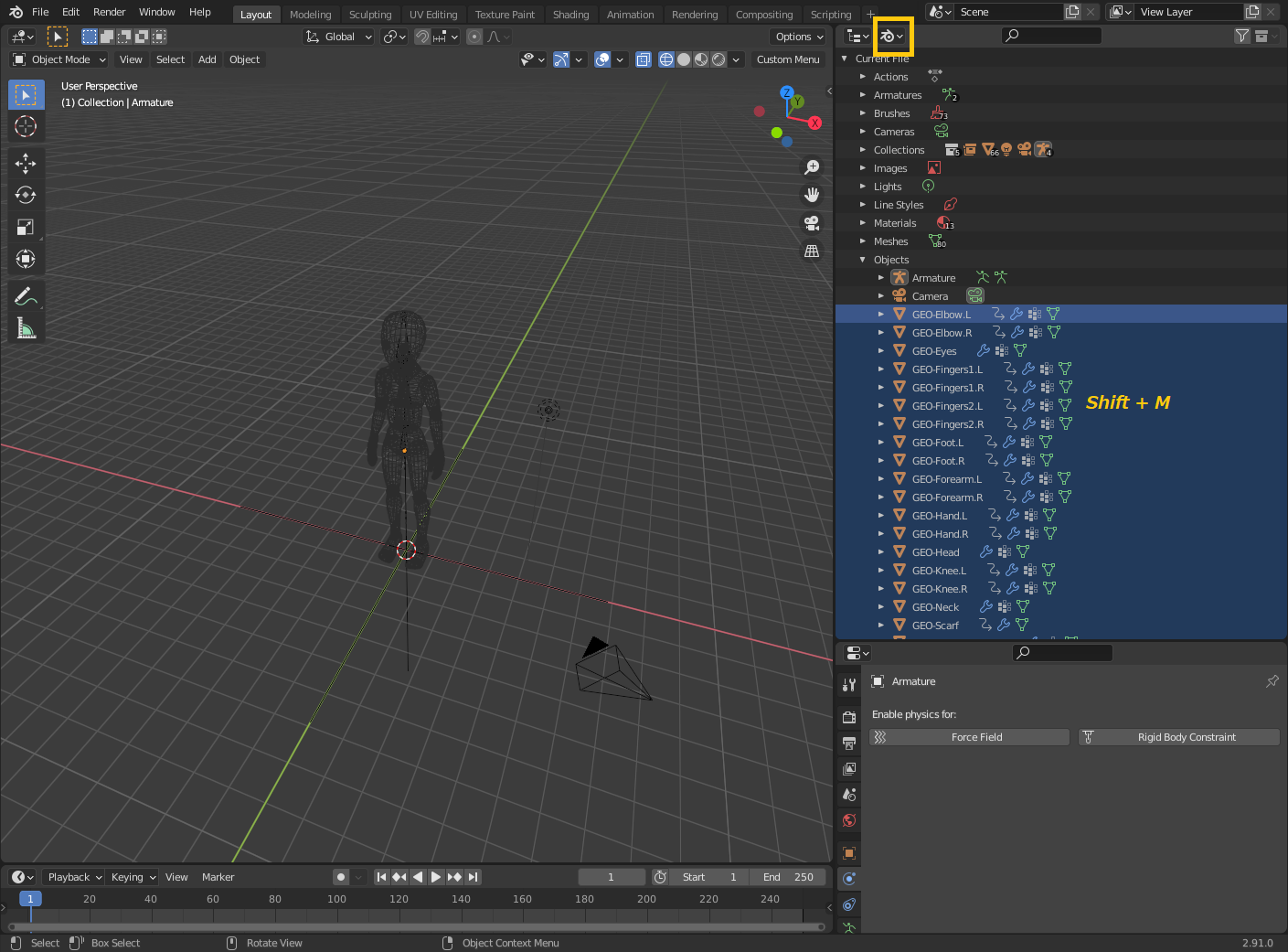This screenshot has width=1288, height=952.
Task: Expand the GEO-Head object row
Action: 881,552
